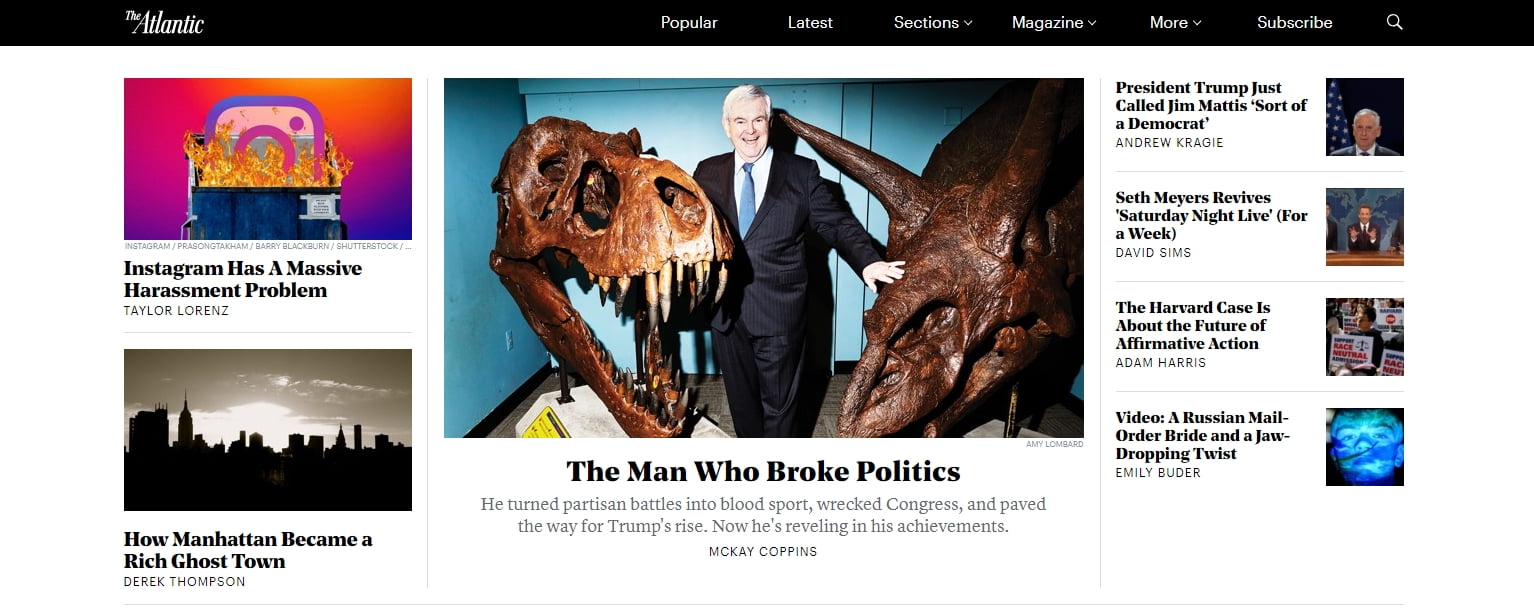Click the Seth Meyers thumbnail
This screenshot has height=615, width=1534.
[x=1365, y=227]
